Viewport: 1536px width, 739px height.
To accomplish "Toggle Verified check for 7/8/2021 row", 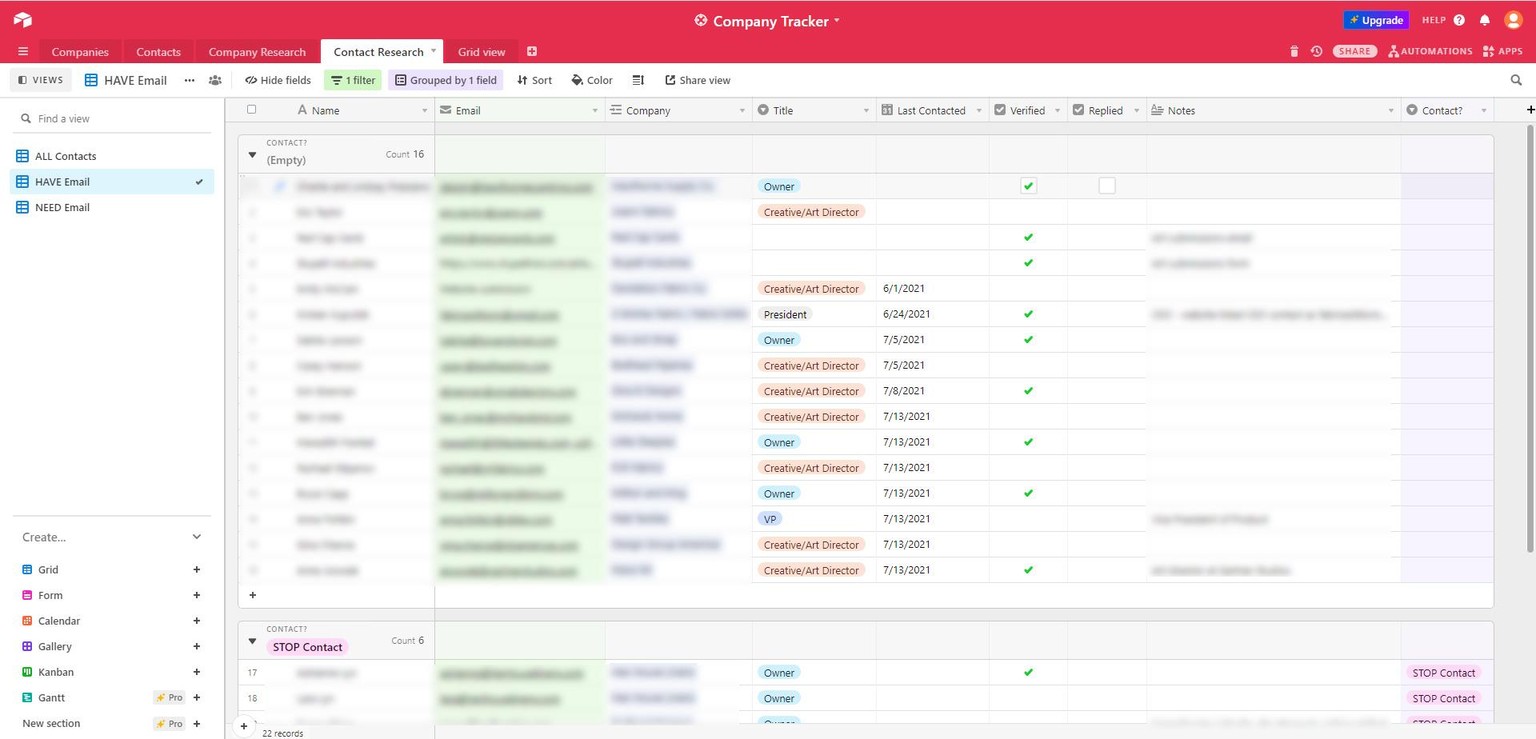I will point(1028,391).
